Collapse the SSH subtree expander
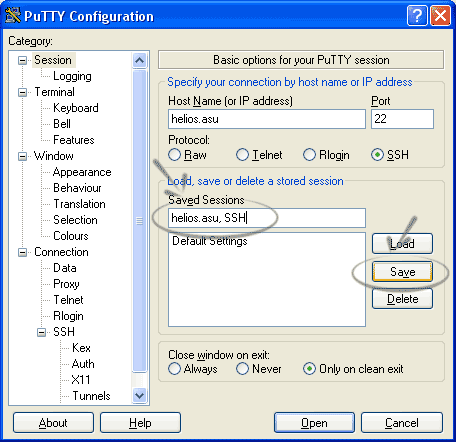This screenshot has width=456, height=442. [41, 332]
